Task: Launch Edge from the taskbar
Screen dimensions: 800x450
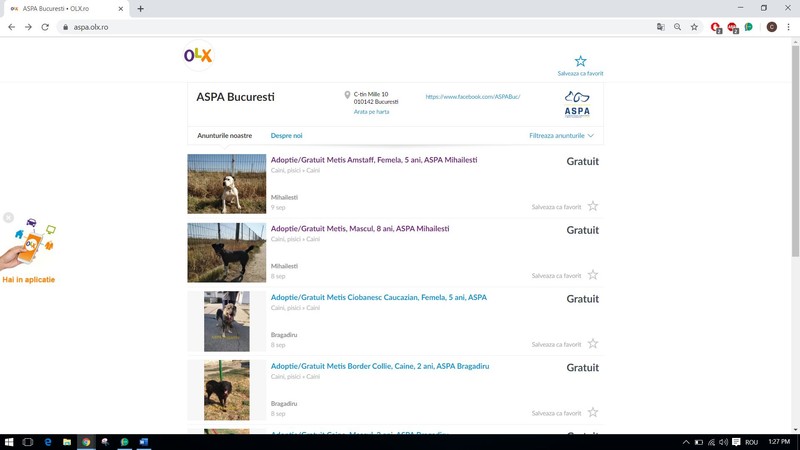Action: [x=47, y=442]
